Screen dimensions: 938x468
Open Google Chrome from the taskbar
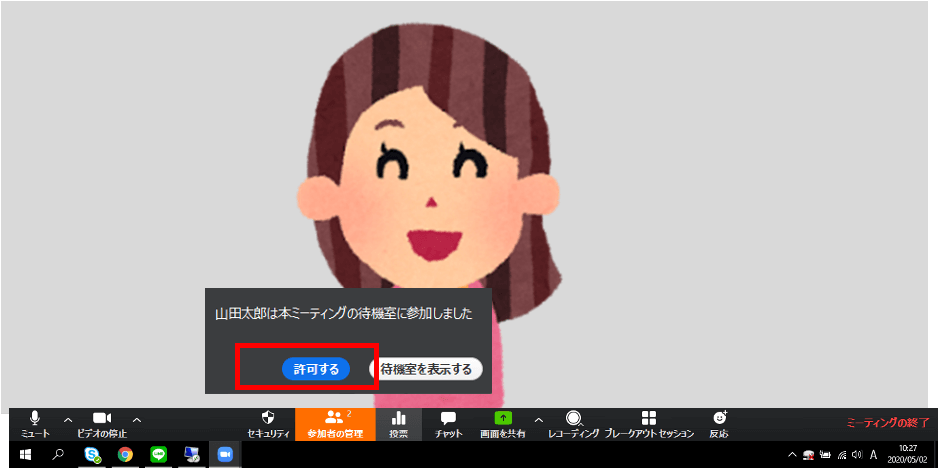(125, 454)
